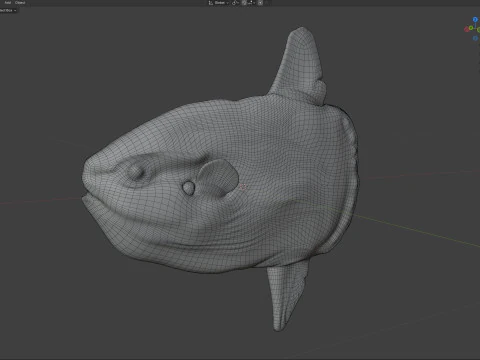Open the Global transform orientation dropdown

click(219, 3)
